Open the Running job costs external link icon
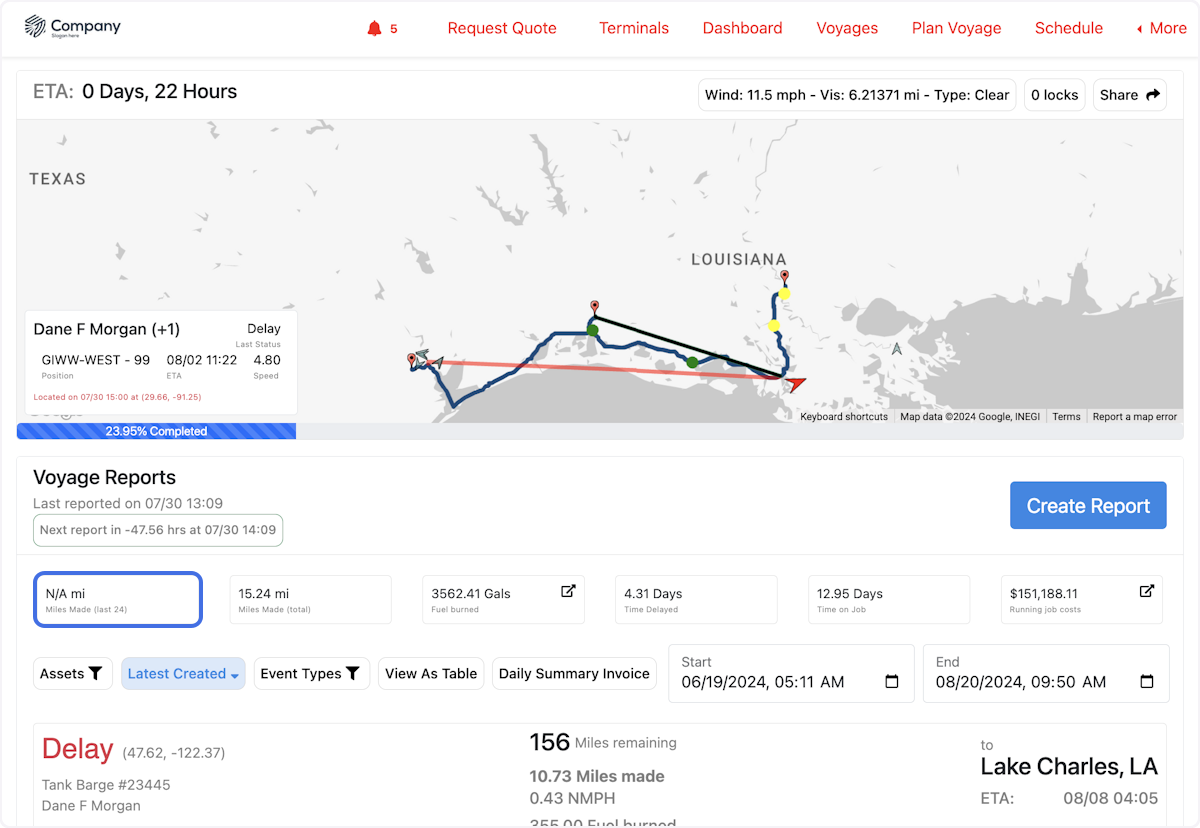The height and width of the screenshot is (828, 1200). coord(1146,590)
